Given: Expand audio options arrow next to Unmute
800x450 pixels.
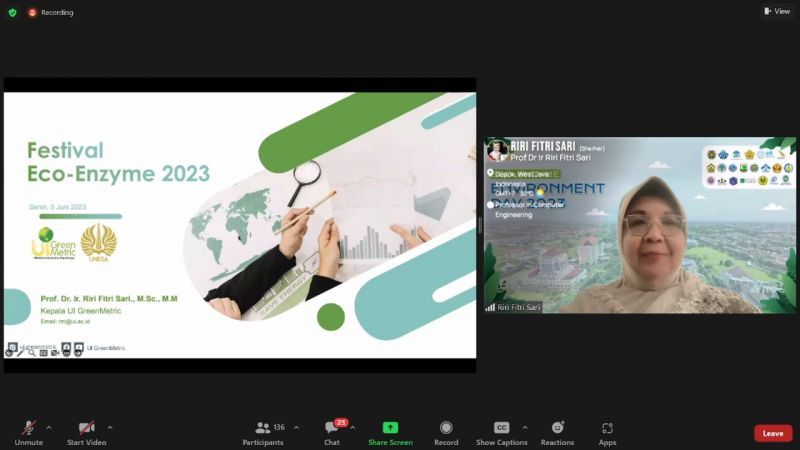Looking at the screenshot, I should tap(49, 427).
